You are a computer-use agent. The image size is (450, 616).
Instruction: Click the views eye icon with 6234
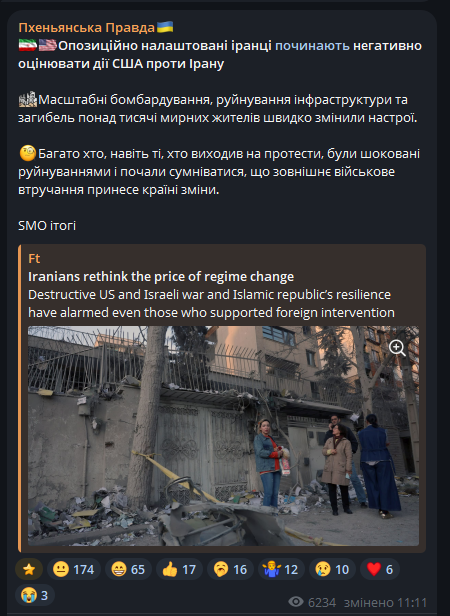(x=296, y=601)
